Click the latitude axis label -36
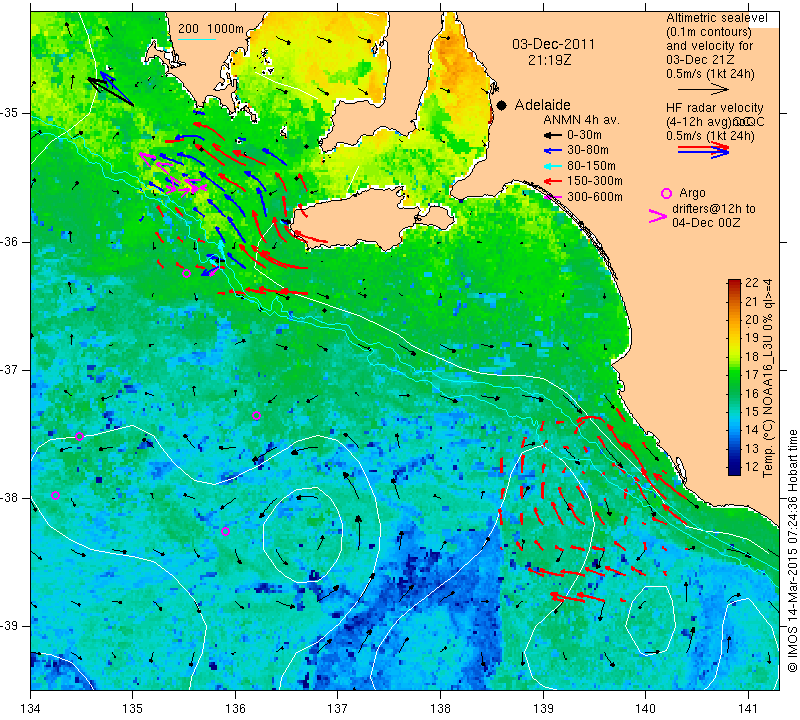Viewport: 800px width, 720px height. point(10,241)
